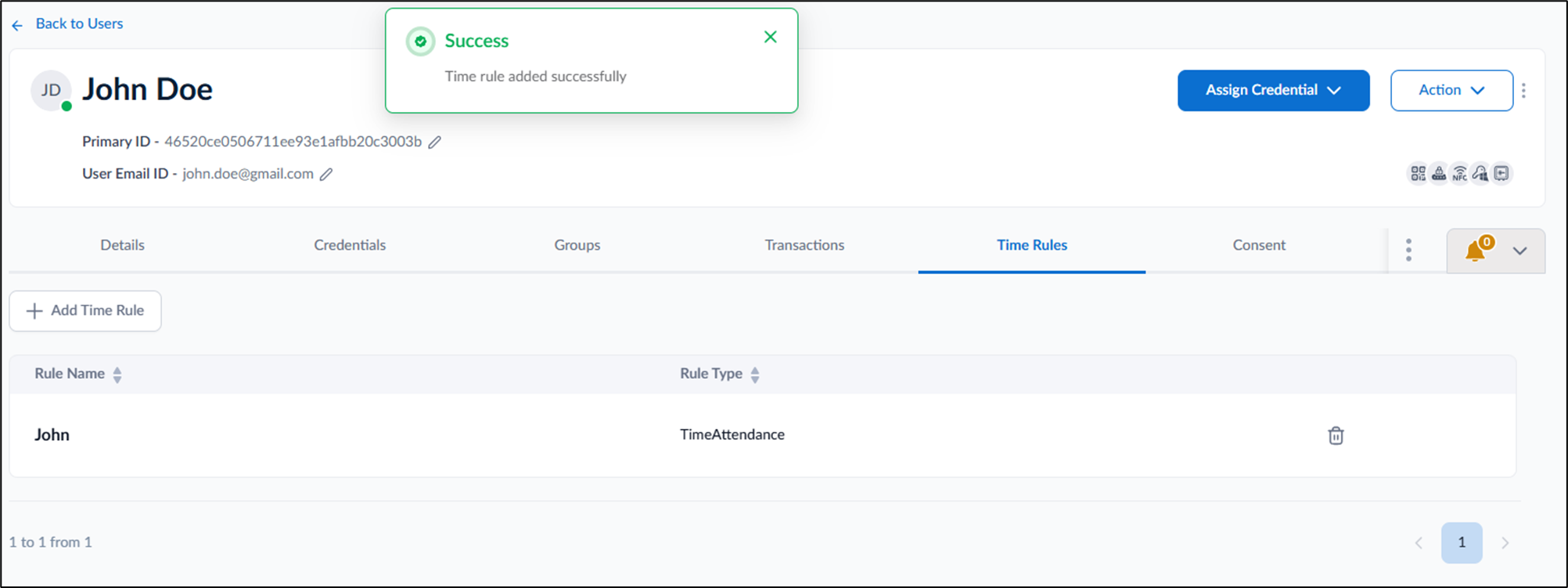
Task: Open the kebab menu beside the Action button
Action: coord(1523,91)
